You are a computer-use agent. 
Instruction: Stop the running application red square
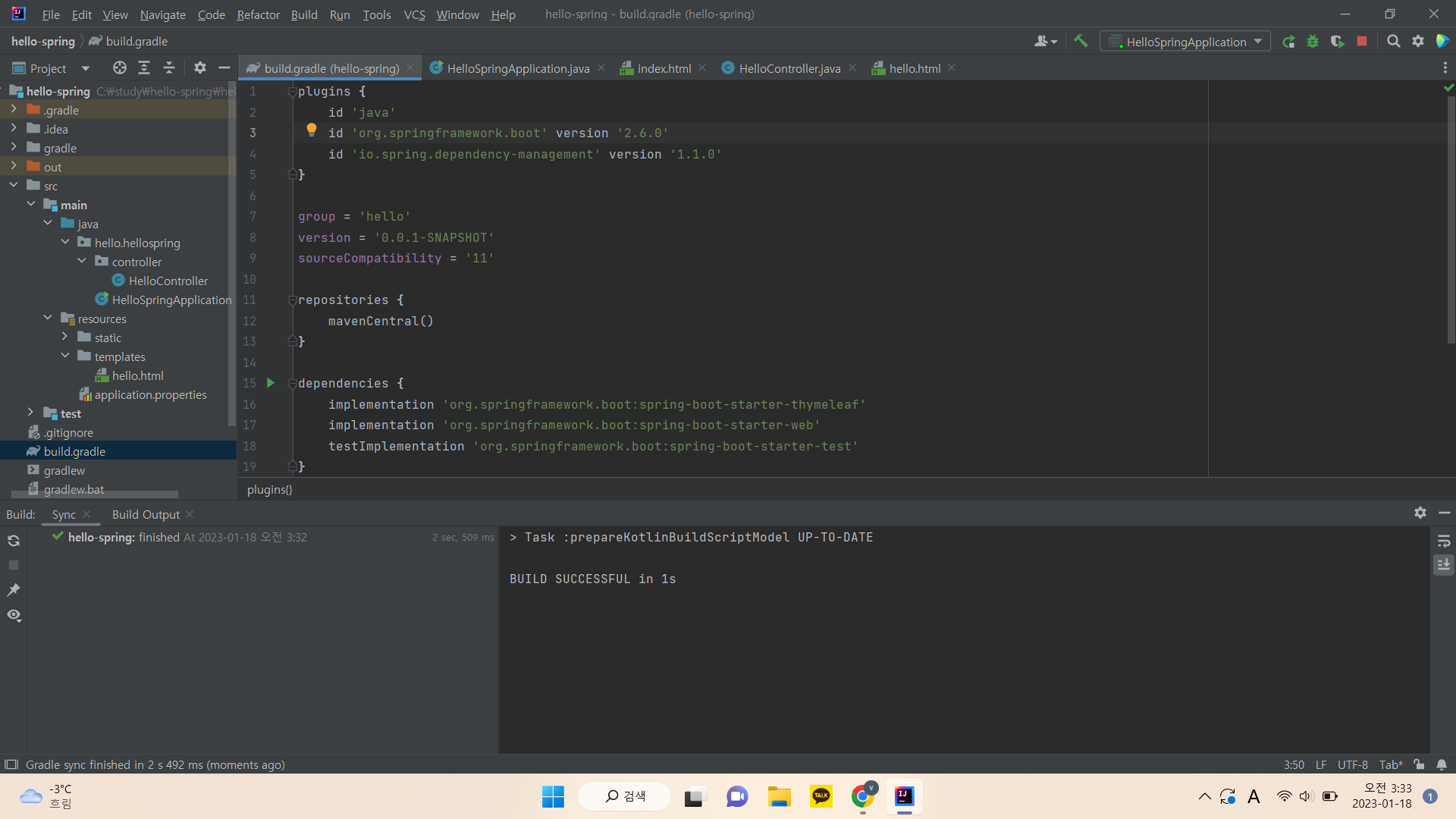(1362, 42)
